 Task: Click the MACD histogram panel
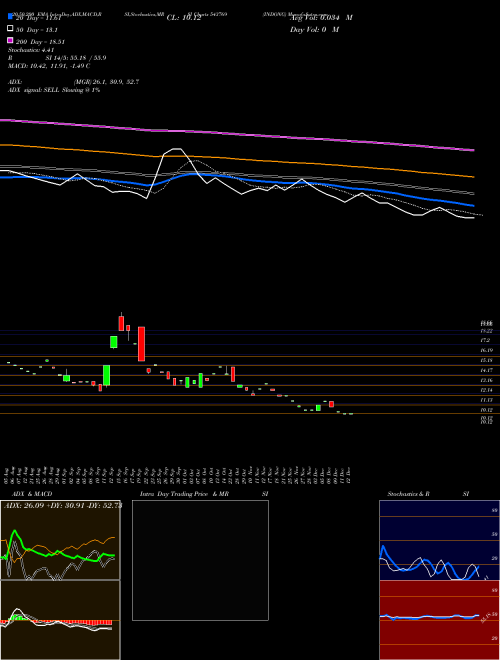(60, 620)
